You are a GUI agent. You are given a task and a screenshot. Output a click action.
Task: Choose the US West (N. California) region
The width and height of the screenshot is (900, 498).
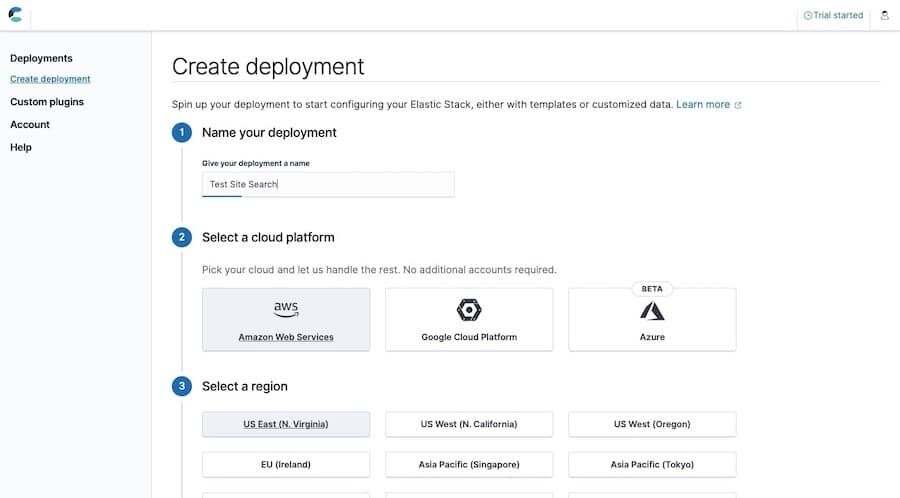tap(469, 424)
